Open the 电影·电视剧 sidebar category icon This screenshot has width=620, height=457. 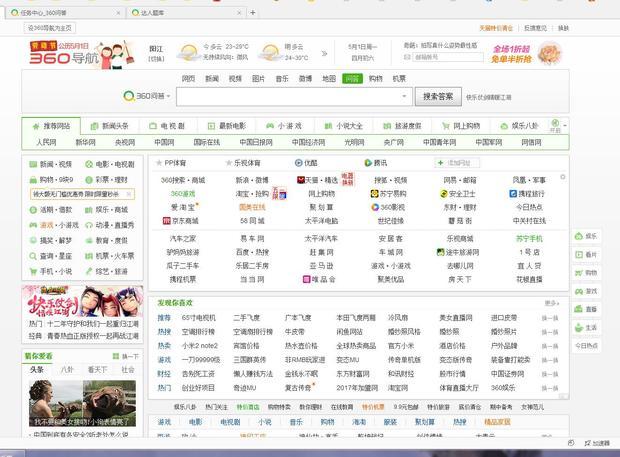pyautogui.click(x=89, y=164)
